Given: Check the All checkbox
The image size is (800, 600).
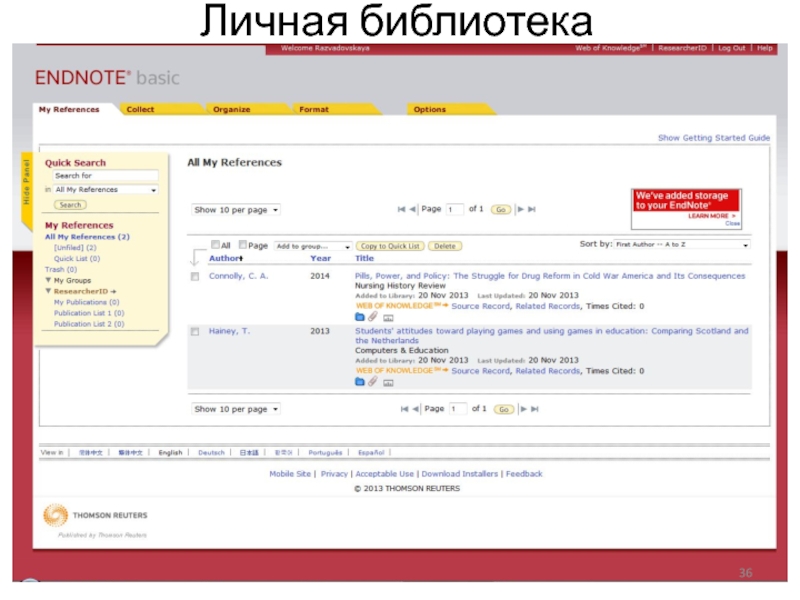Looking at the screenshot, I should coord(215,244).
